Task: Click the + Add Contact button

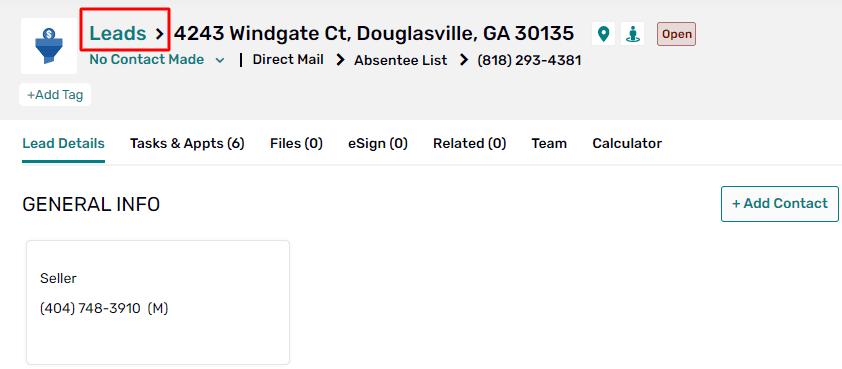Action: point(780,204)
